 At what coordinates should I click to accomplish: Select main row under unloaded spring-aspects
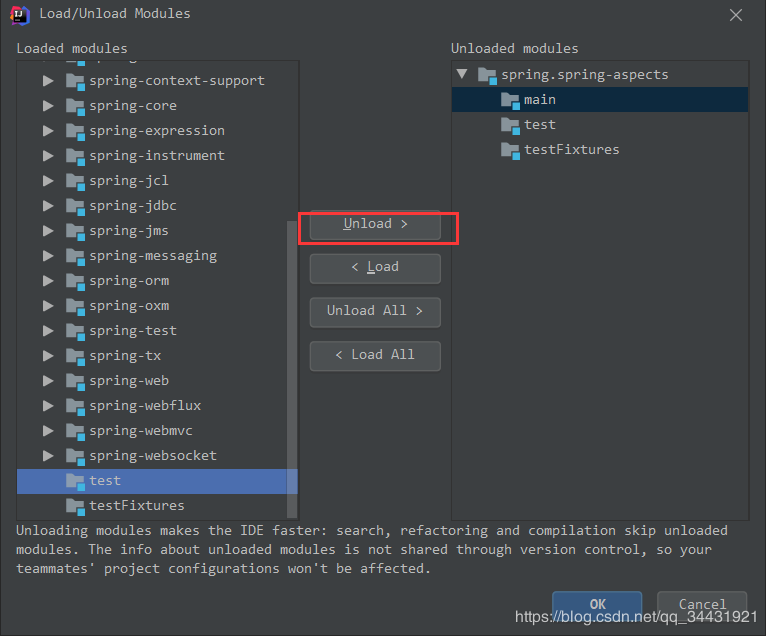tap(600, 100)
